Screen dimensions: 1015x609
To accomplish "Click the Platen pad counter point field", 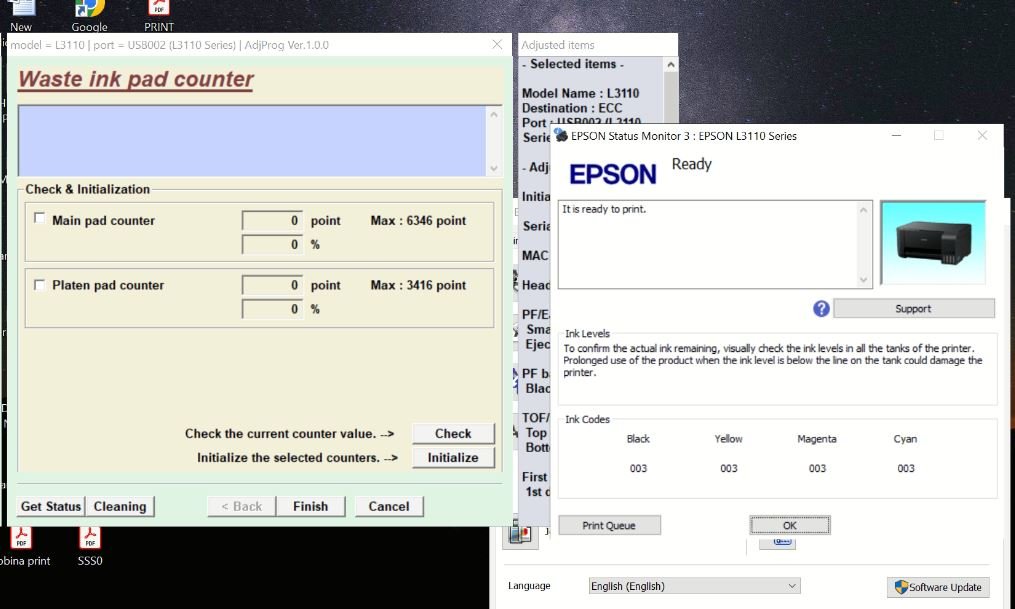I will (272, 285).
